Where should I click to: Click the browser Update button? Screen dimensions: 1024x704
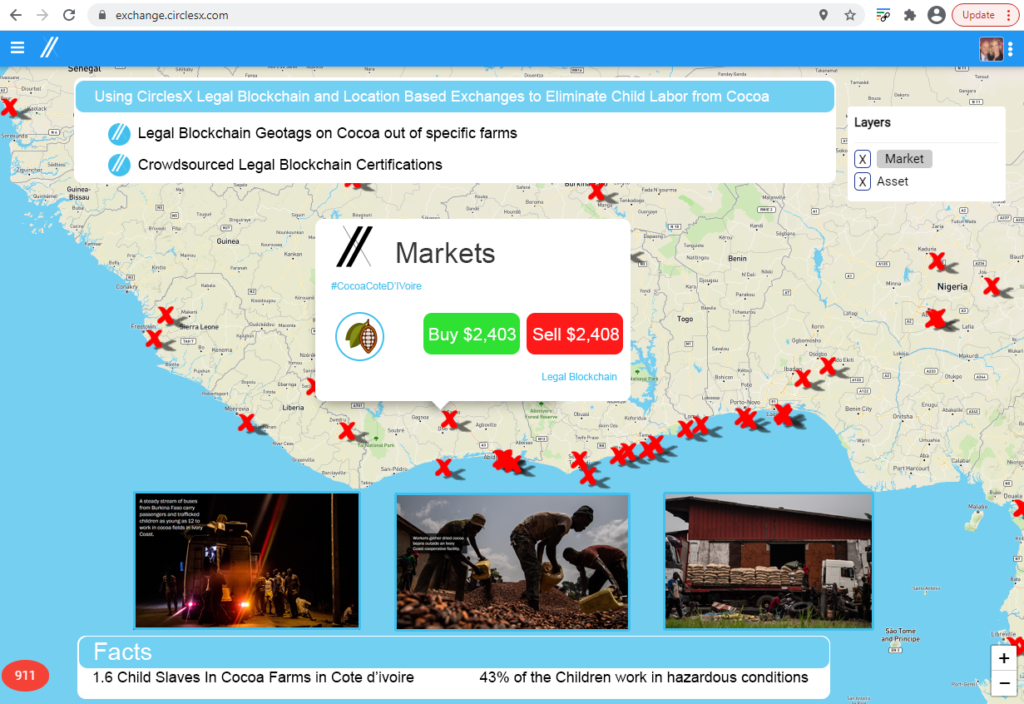pos(978,15)
